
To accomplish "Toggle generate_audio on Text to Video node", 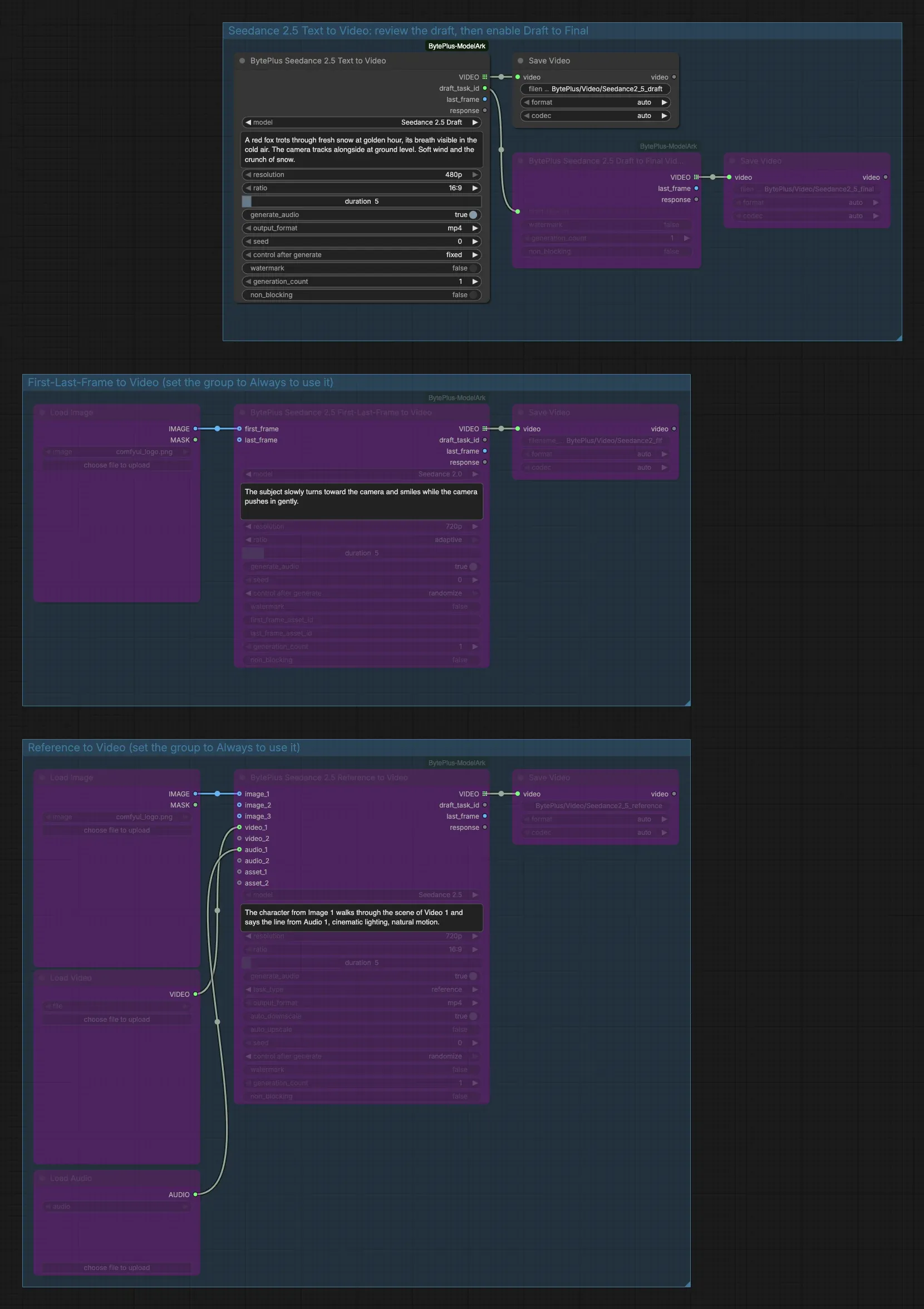I will [362, 215].
